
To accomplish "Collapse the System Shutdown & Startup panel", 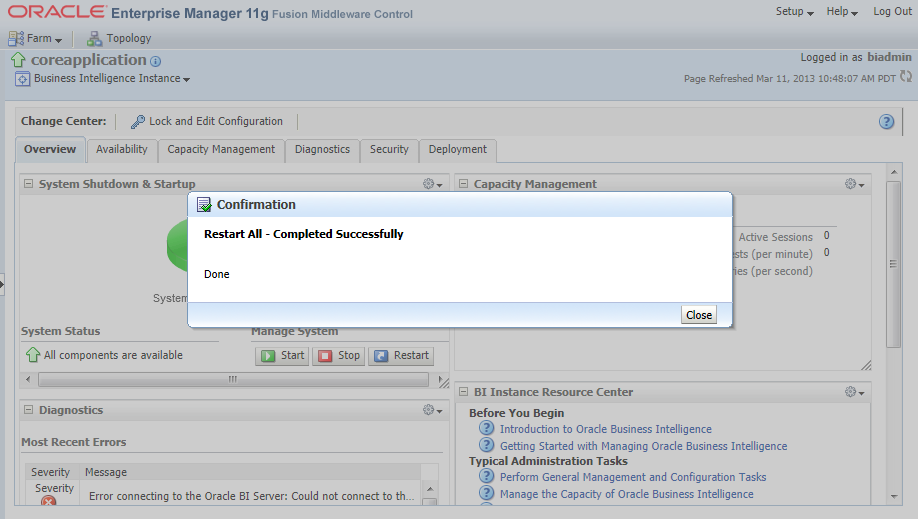I will point(28,184).
